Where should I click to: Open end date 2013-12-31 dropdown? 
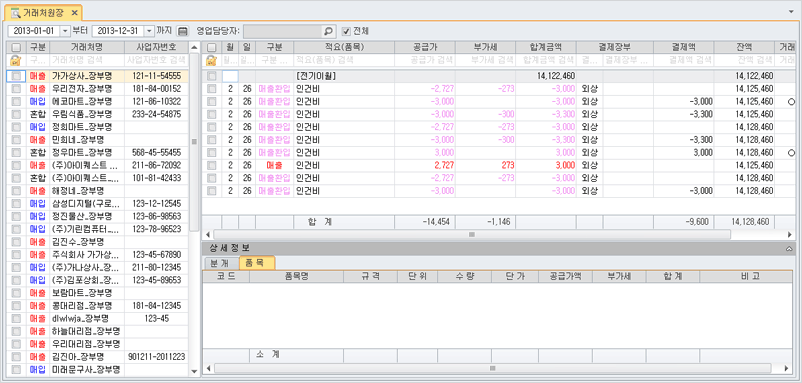[149, 31]
